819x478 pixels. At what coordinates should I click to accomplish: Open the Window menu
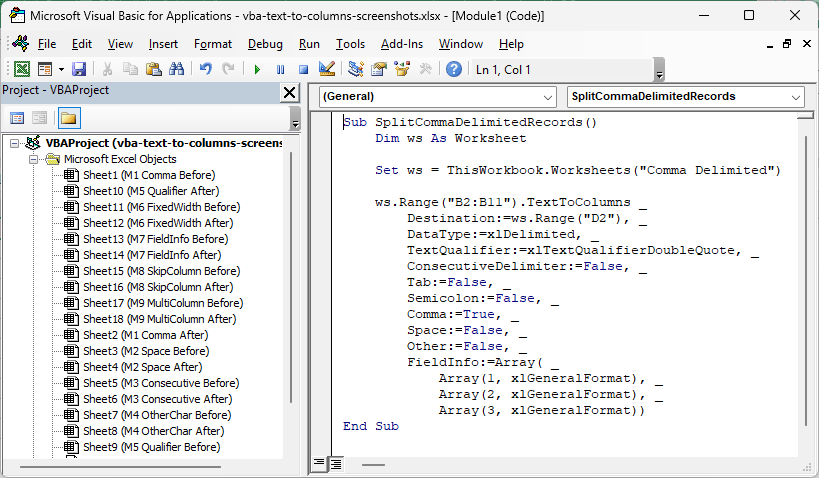point(461,44)
